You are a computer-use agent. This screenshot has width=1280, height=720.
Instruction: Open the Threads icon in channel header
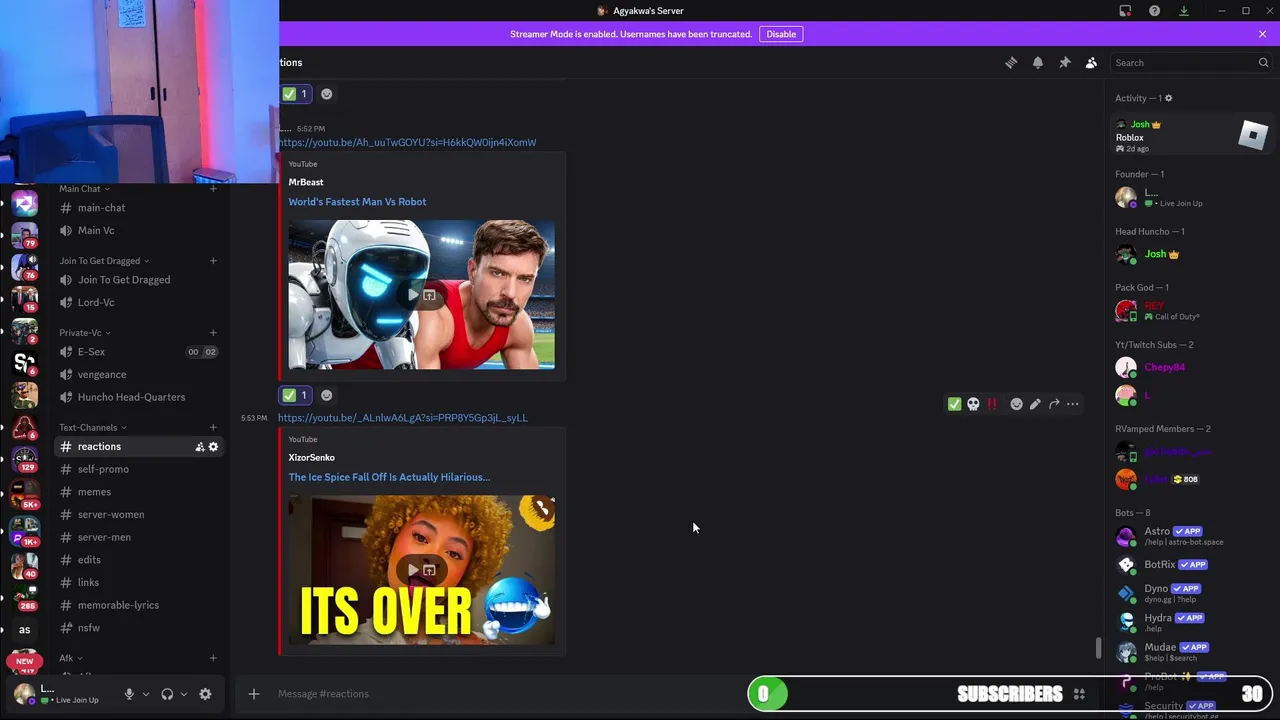click(1011, 62)
